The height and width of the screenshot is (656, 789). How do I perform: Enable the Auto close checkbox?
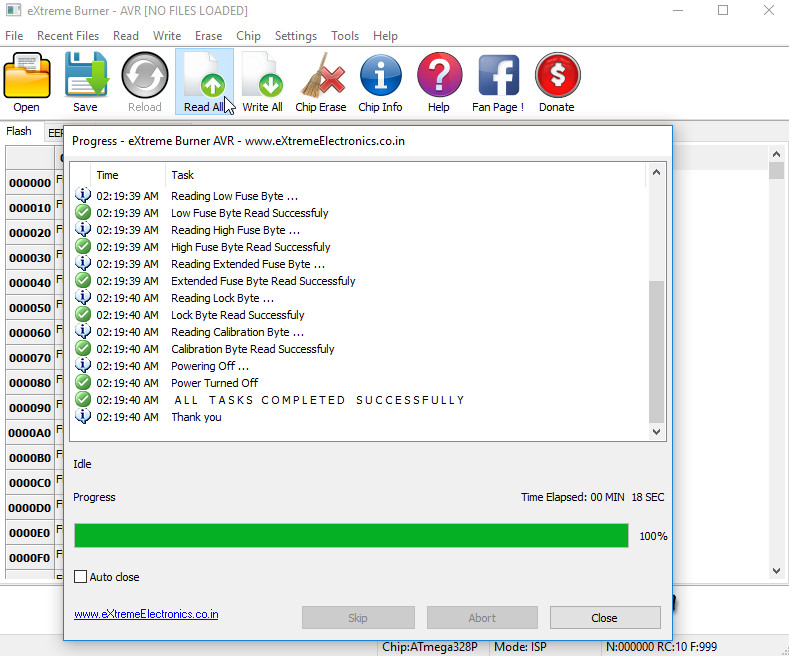point(81,577)
